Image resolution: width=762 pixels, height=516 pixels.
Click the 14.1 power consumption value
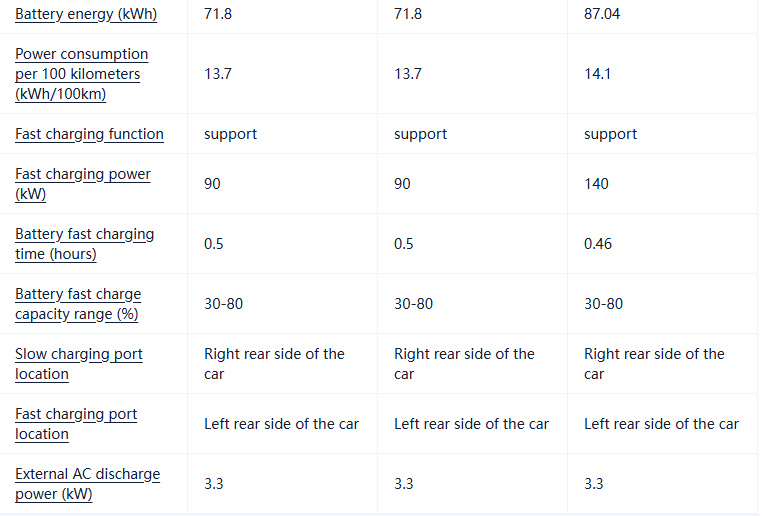(597, 74)
